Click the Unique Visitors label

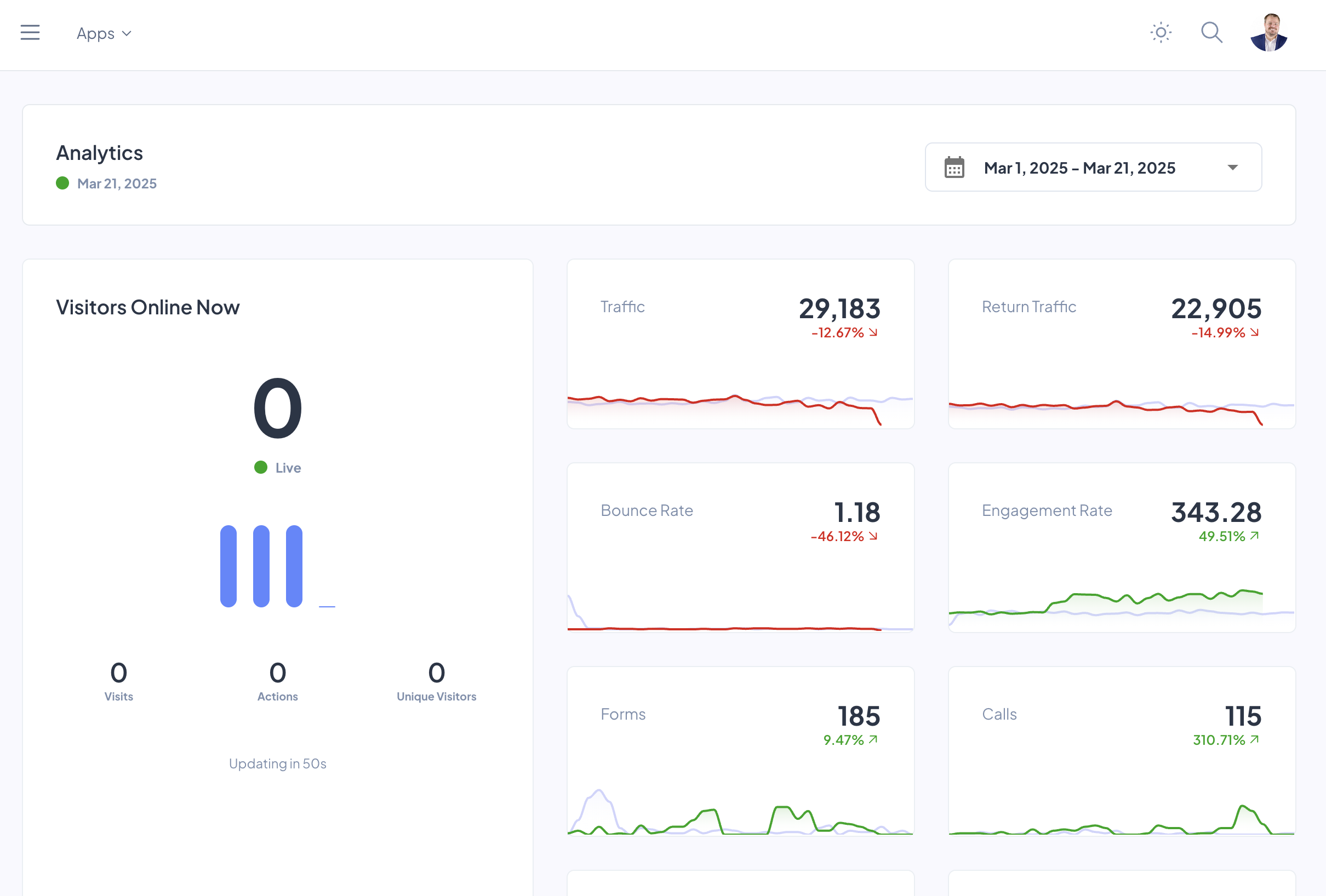[437, 697]
